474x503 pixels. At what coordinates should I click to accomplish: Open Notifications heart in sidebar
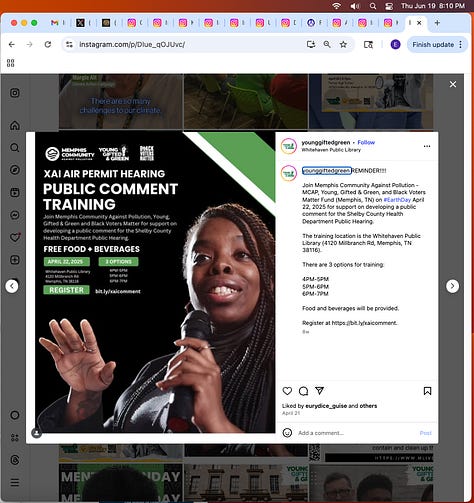pos(15,237)
